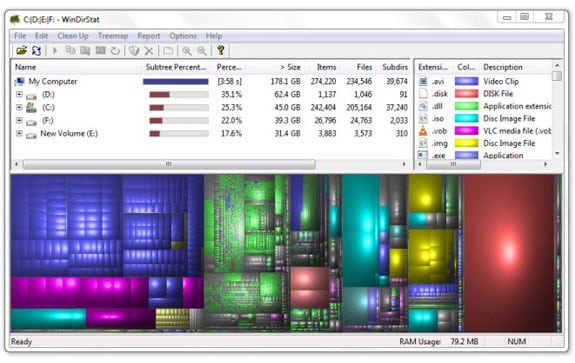Click the .img file type icon
Image resolution: width=575 pixels, height=363 pixels.
pyautogui.click(x=423, y=143)
